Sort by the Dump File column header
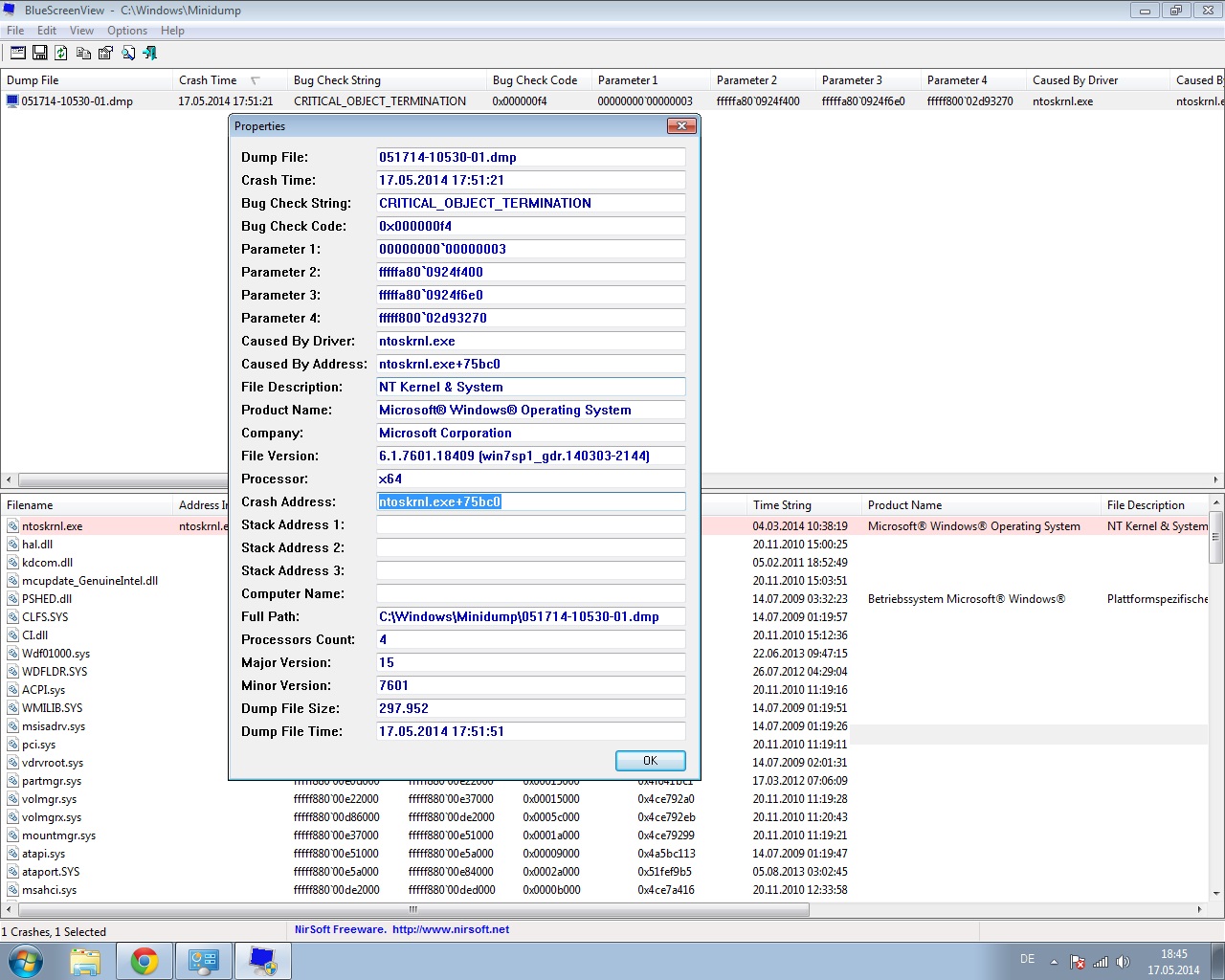The height and width of the screenshot is (980, 1225). [86, 80]
